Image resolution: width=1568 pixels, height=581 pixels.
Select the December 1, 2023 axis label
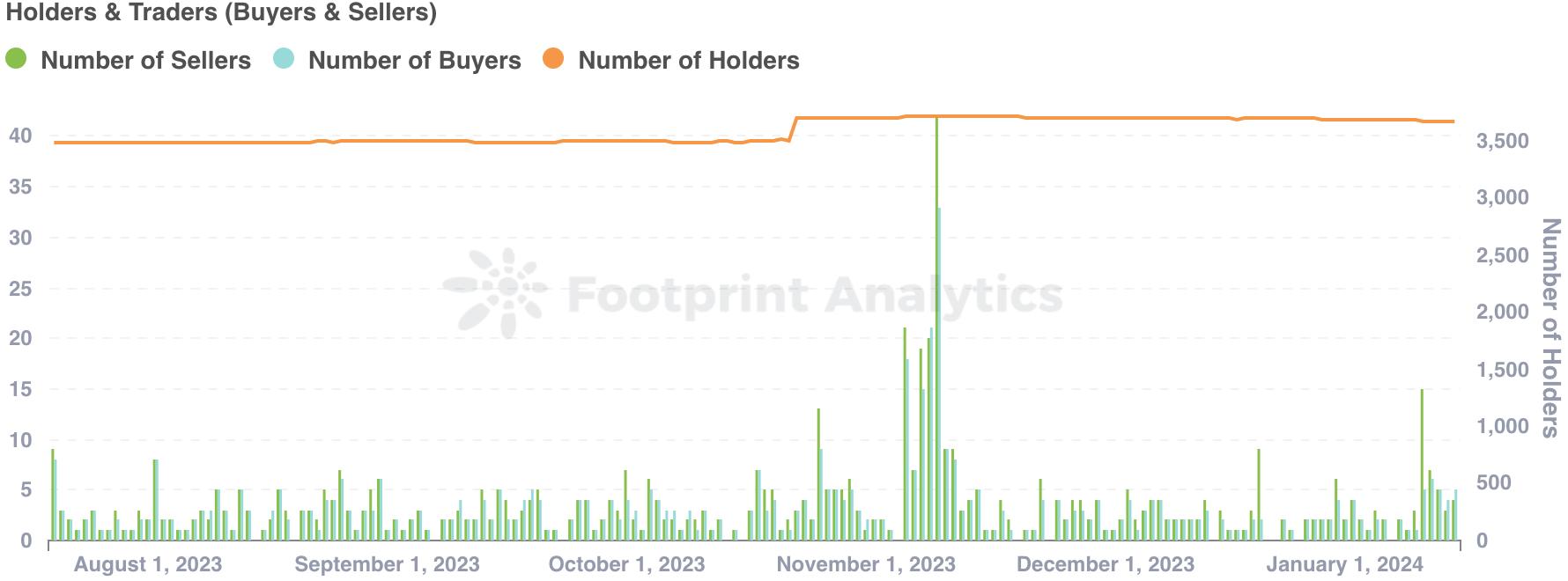(1105, 564)
